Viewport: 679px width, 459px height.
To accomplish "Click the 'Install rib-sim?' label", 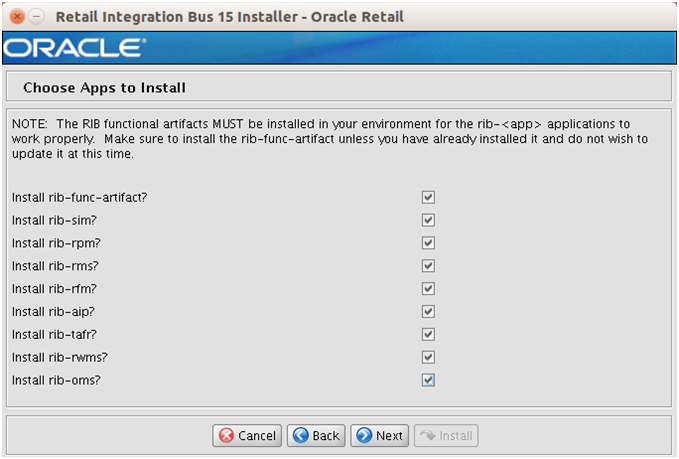I will pyautogui.click(x=54, y=220).
